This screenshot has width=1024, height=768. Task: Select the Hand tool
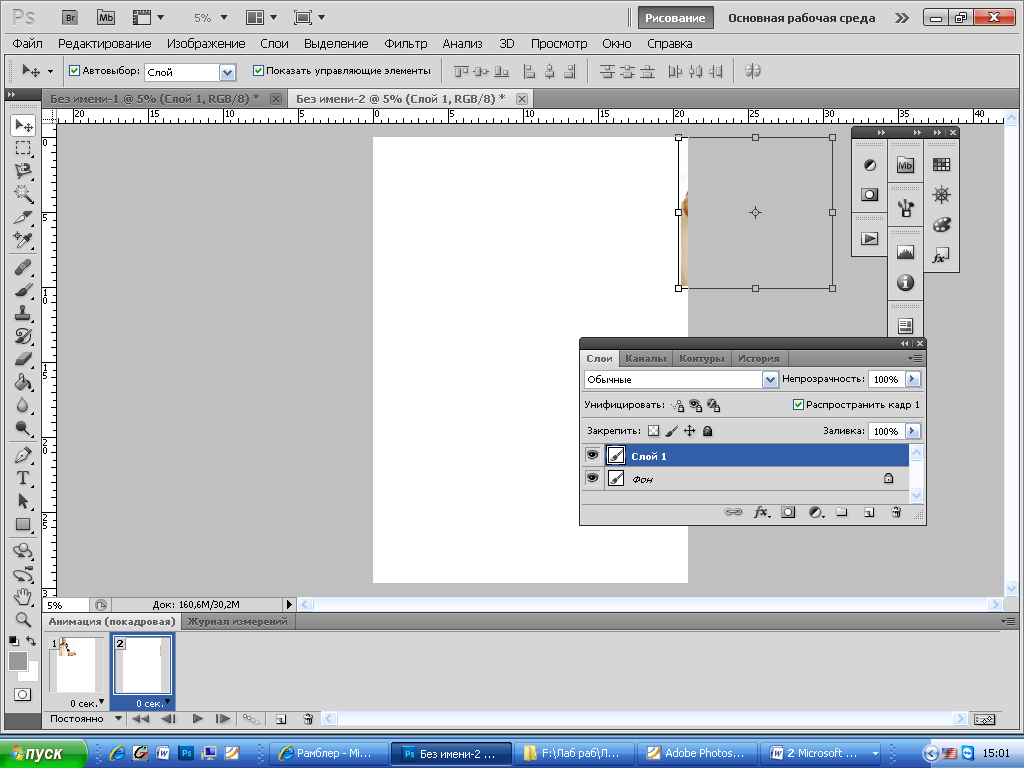point(23,596)
